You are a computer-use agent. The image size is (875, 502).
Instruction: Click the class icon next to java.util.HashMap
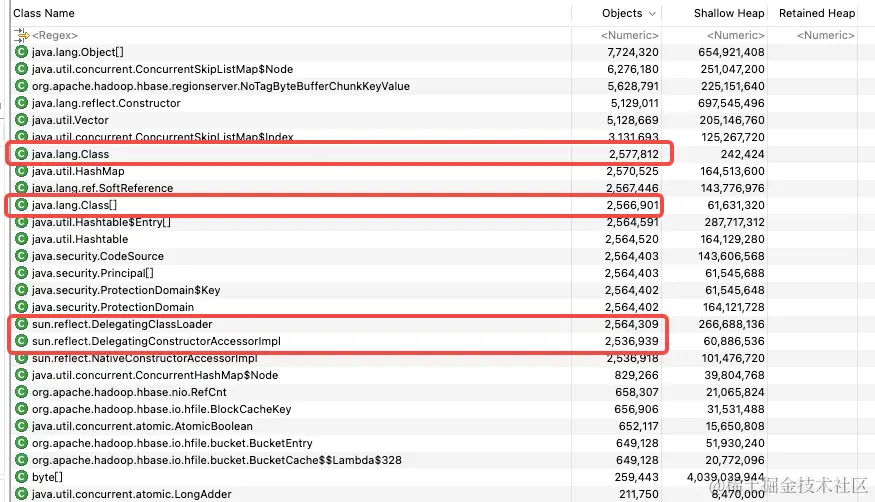[x=21, y=171]
